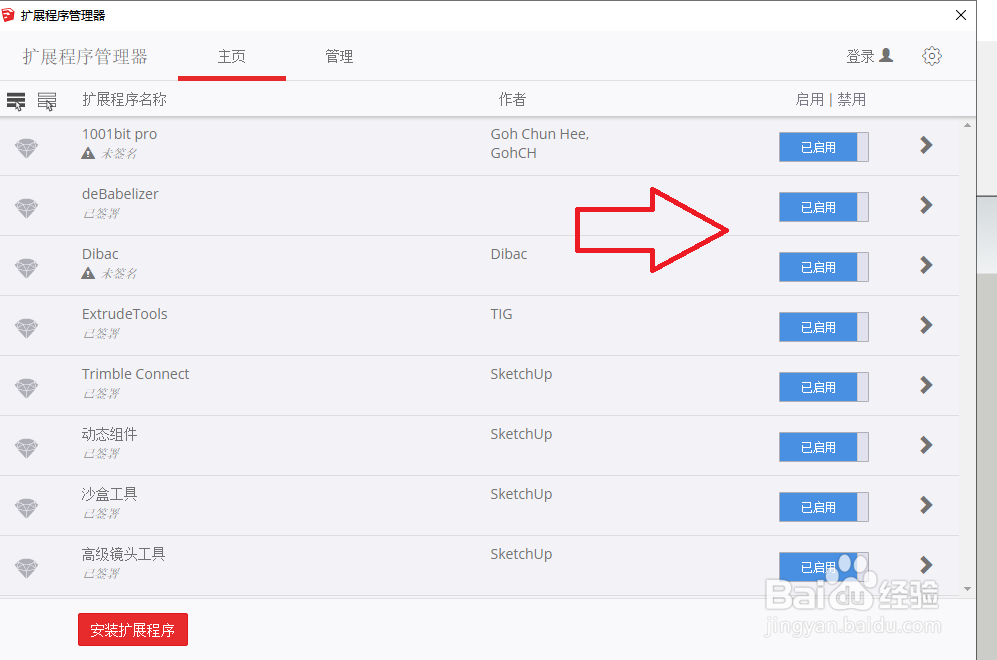Click the 安装扩展程序 button
997x660 pixels.
[133, 629]
